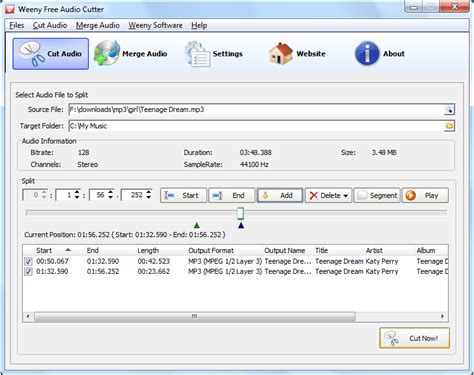474x375 pixels.
Task: Click the hours stepper showing 0
Action: (x=35, y=195)
